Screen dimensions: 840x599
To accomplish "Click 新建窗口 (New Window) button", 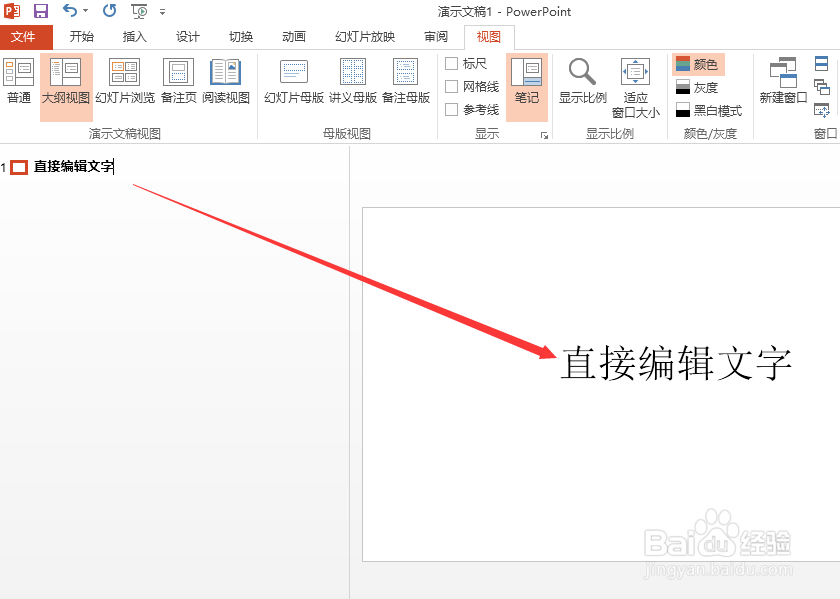I will [x=783, y=81].
